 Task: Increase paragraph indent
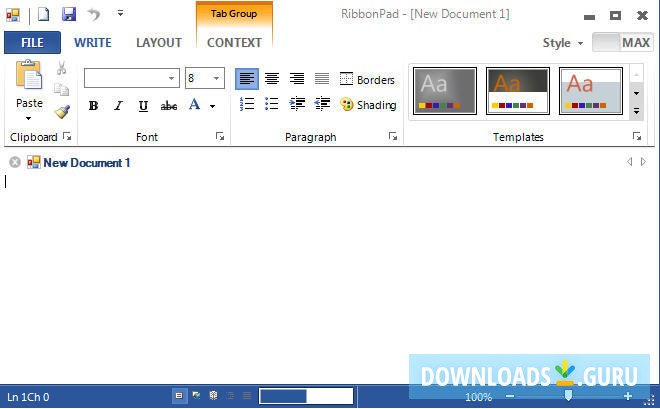point(297,104)
